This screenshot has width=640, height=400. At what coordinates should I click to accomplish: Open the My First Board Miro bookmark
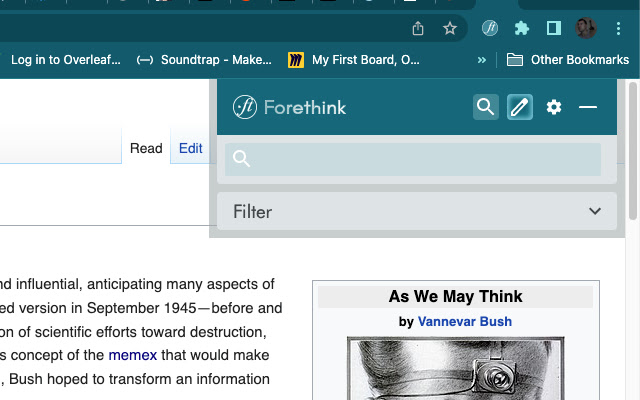click(353, 60)
